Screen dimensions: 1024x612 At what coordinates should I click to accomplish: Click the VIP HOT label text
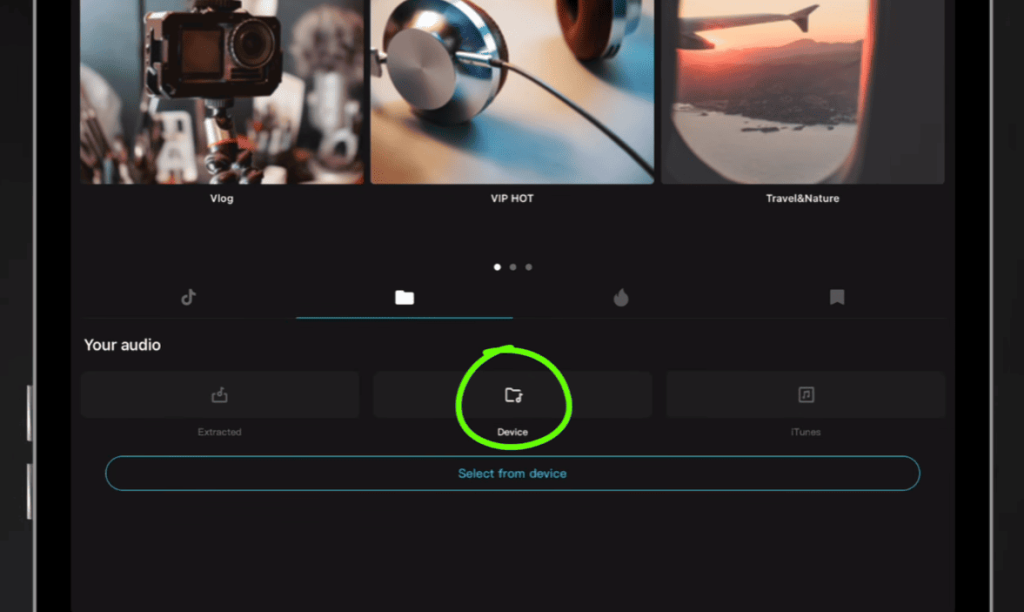[x=512, y=199]
